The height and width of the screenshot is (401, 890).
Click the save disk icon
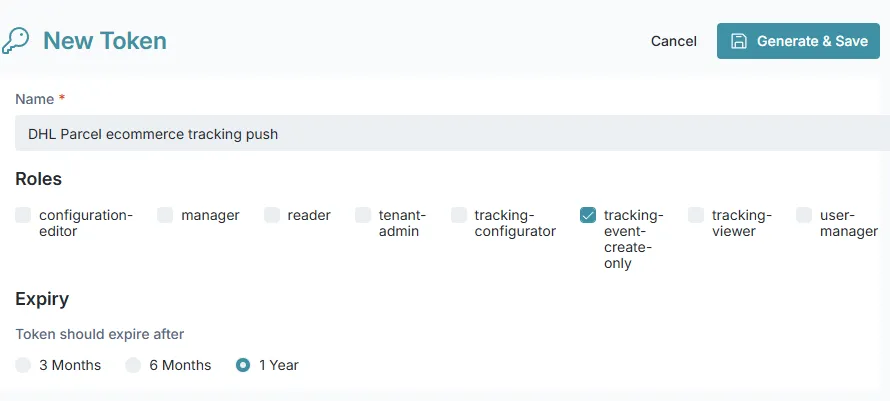coord(739,41)
